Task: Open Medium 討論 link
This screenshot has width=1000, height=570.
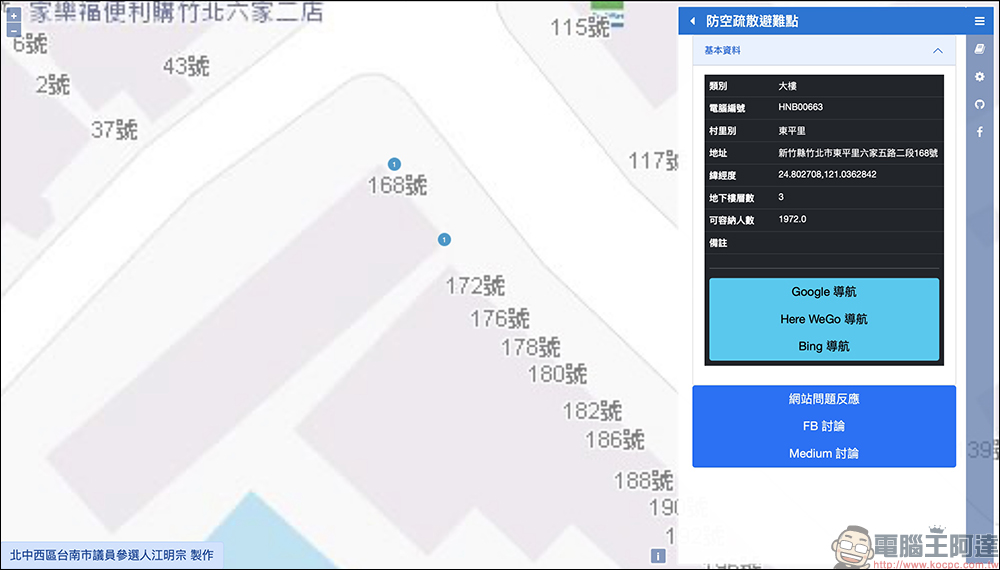Action: click(824, 454)
